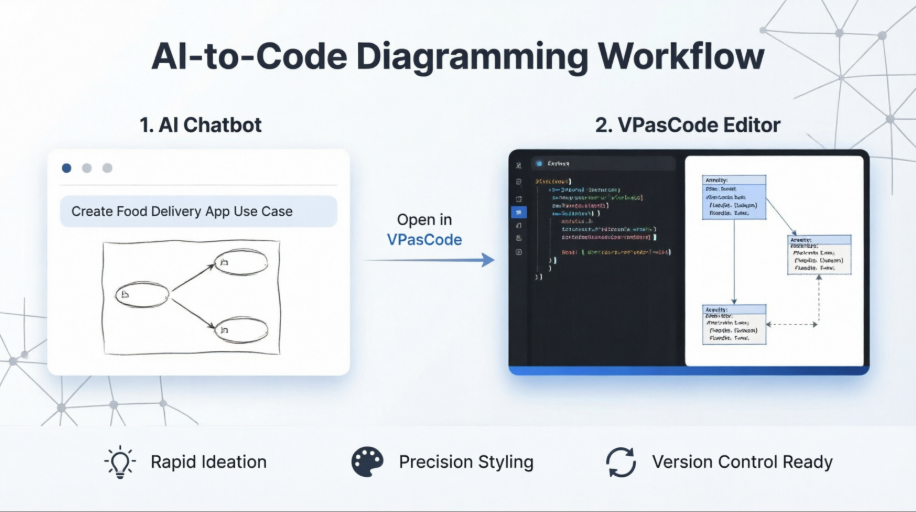Select the right-side class box in the diagram preview
The width and height of the screenshot is (916, 512).
tap(819, 255)
